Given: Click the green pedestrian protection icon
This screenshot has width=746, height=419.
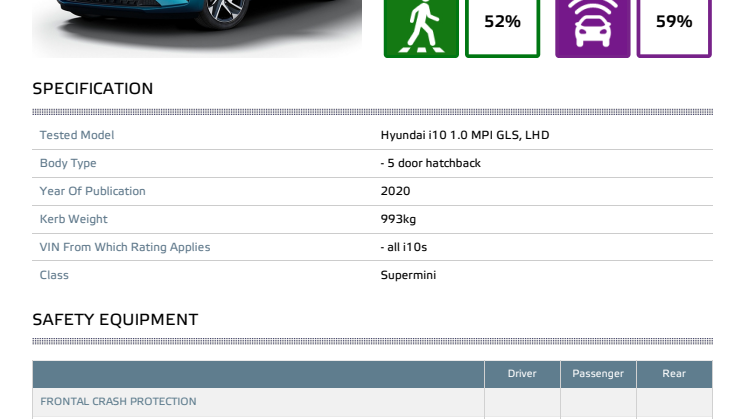Looking at the screenshot, I should coord(421,29).
